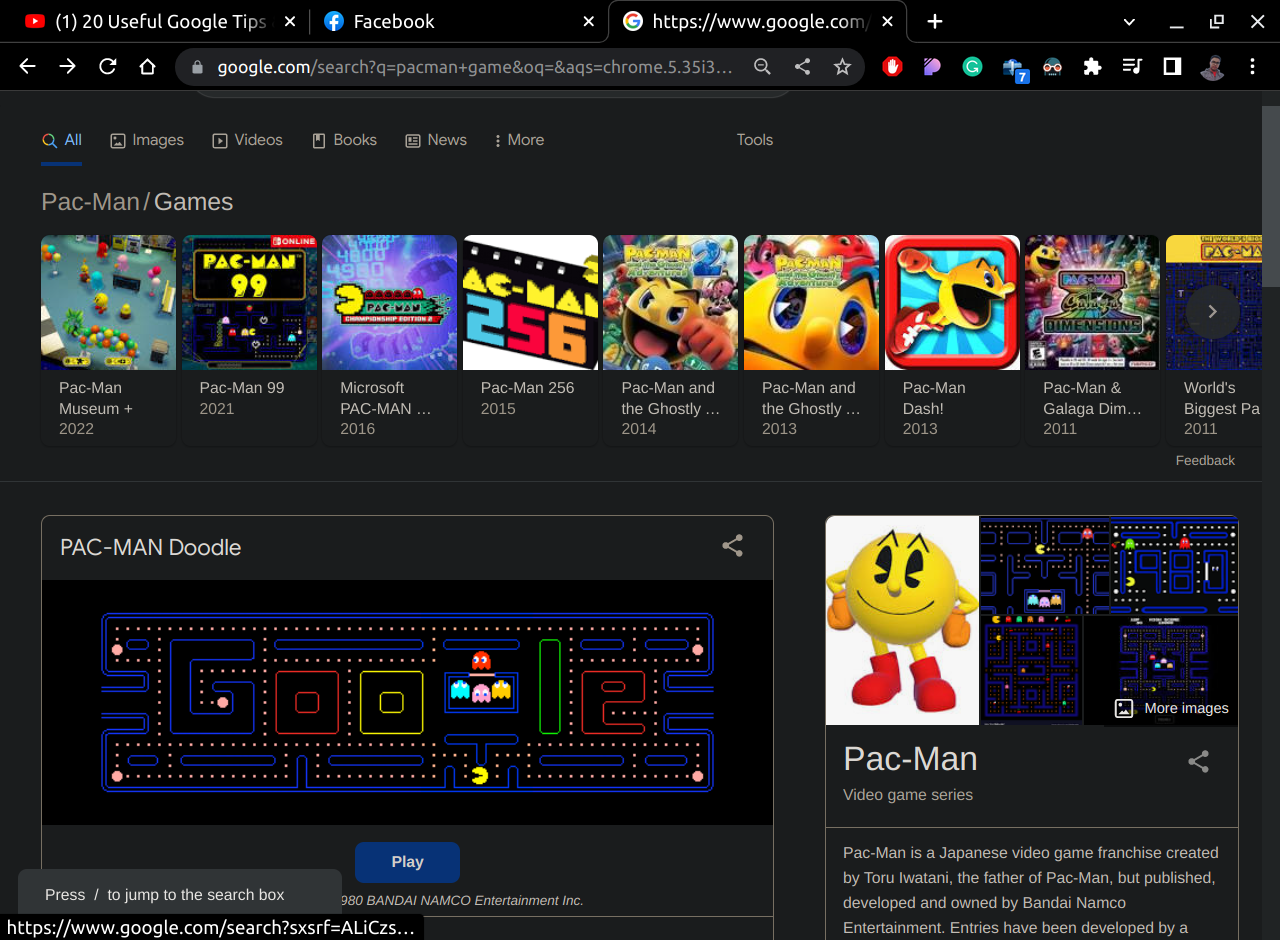Image resolution: width=1280 pixels, height=940 pixels.
Task: Go forward in browser history
Action: coord(67,67)
